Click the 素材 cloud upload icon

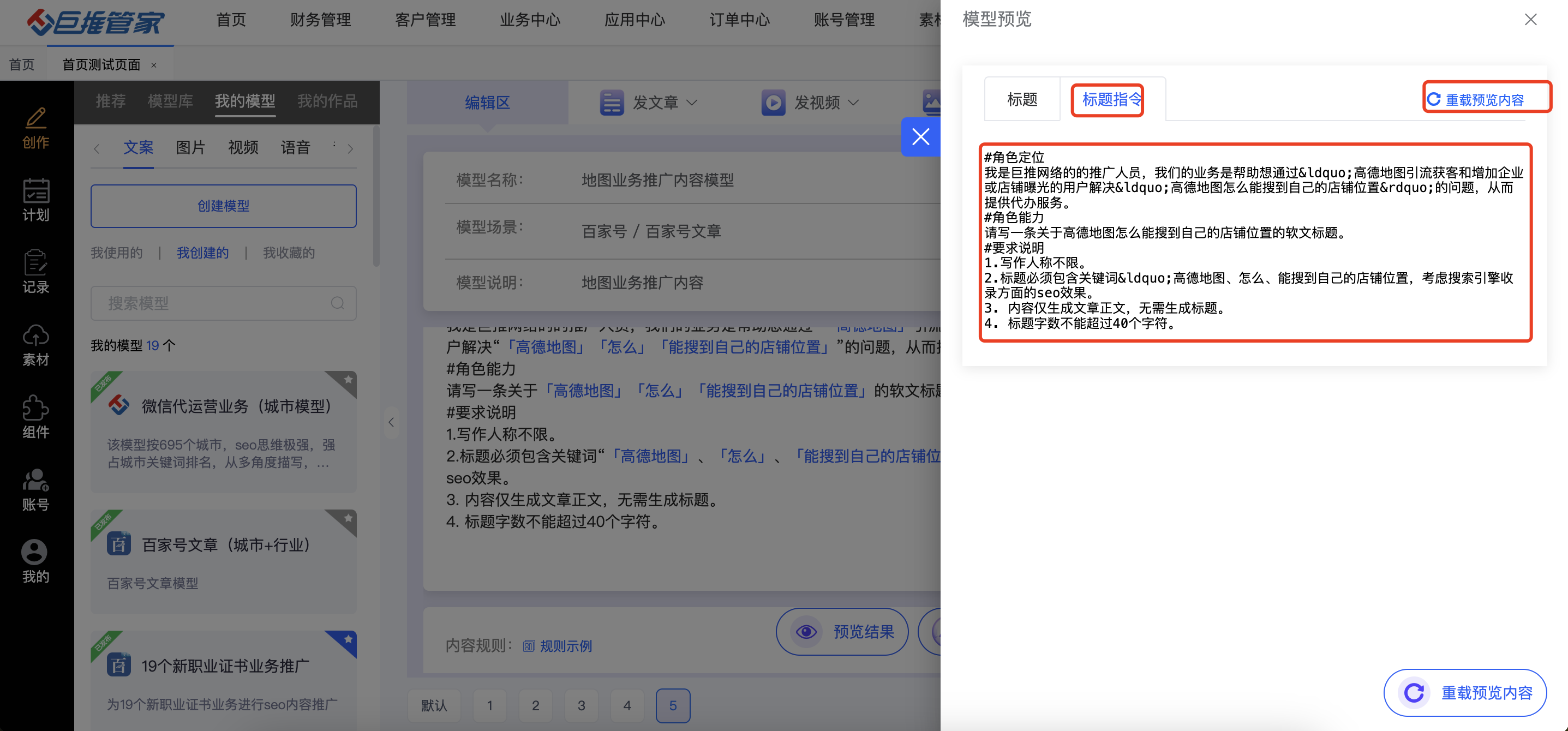point(35,335)
